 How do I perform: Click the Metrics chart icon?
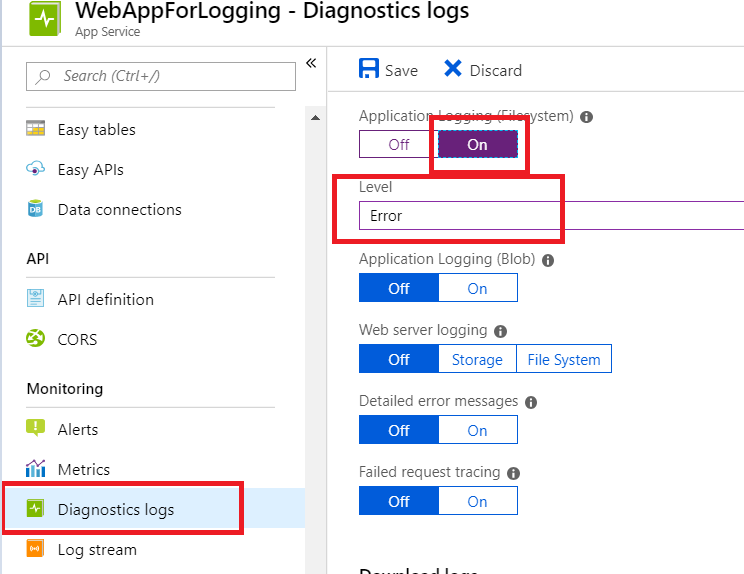click(x=36, y=468)
